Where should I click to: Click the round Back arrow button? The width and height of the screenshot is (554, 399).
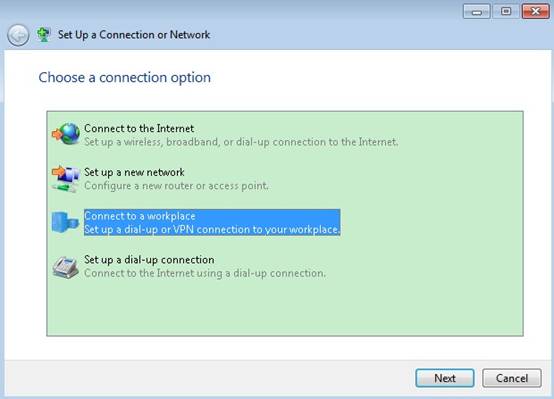tap(18, 35)
